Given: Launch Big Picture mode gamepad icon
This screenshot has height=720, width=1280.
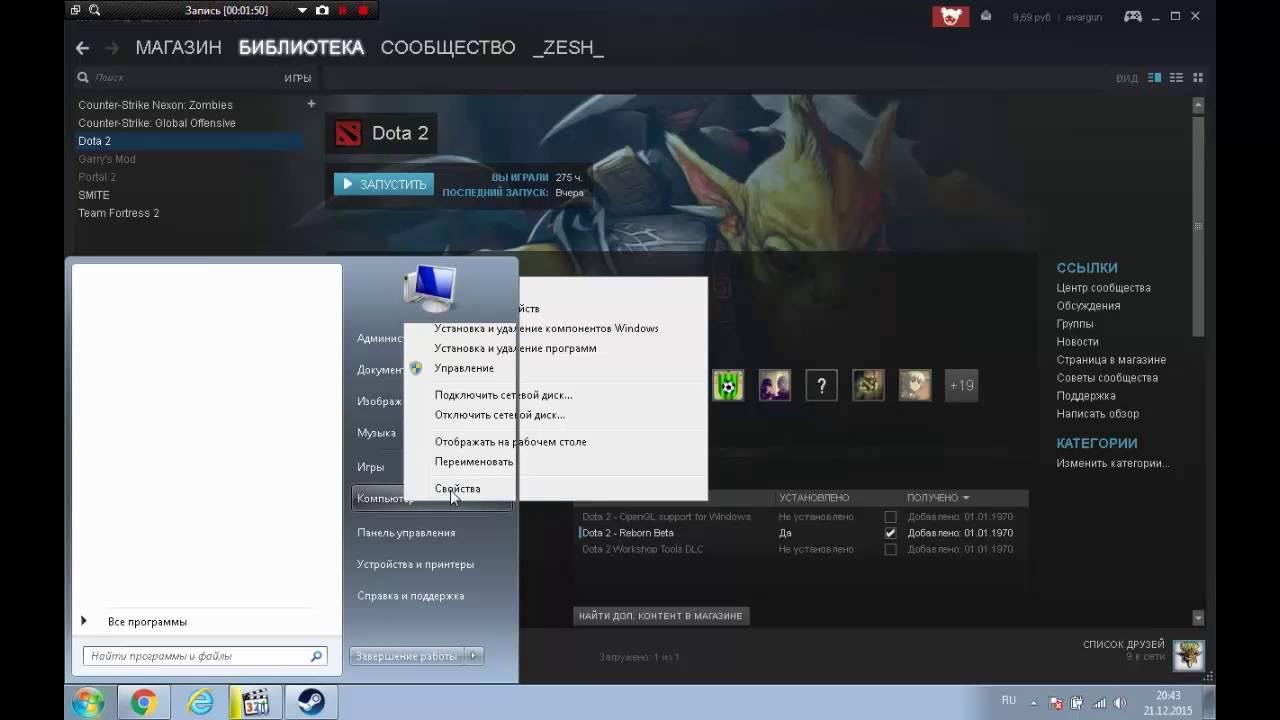Looking at the screenshot, I should point(1133,16).
